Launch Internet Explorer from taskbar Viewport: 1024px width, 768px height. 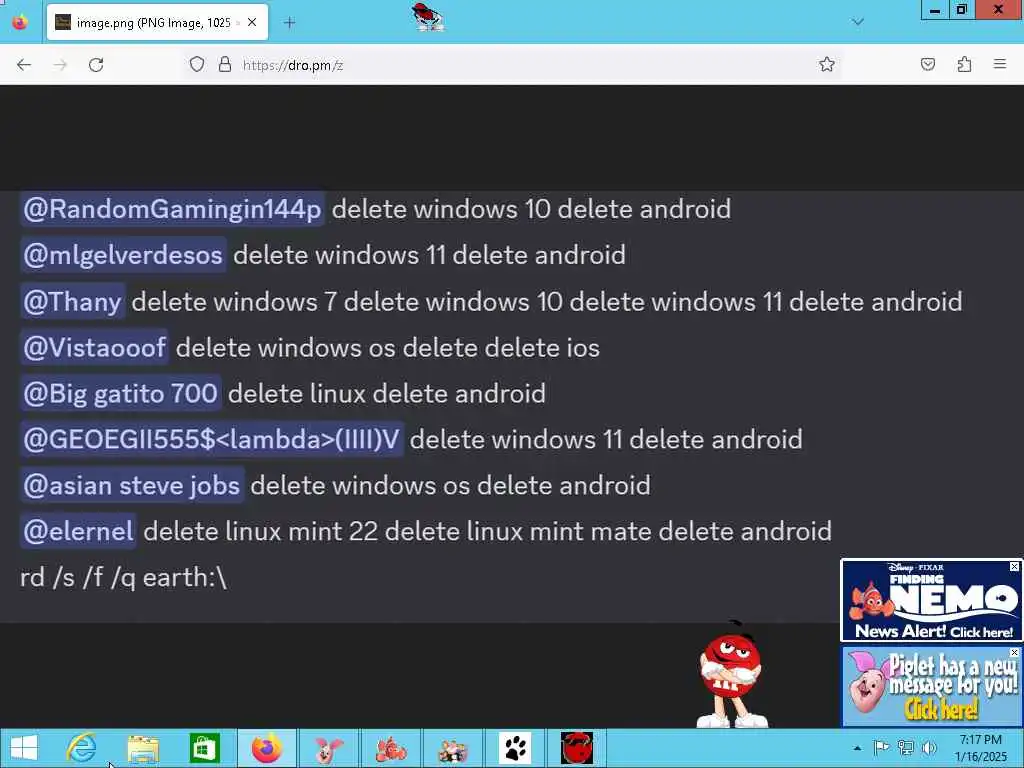point(82,748)
